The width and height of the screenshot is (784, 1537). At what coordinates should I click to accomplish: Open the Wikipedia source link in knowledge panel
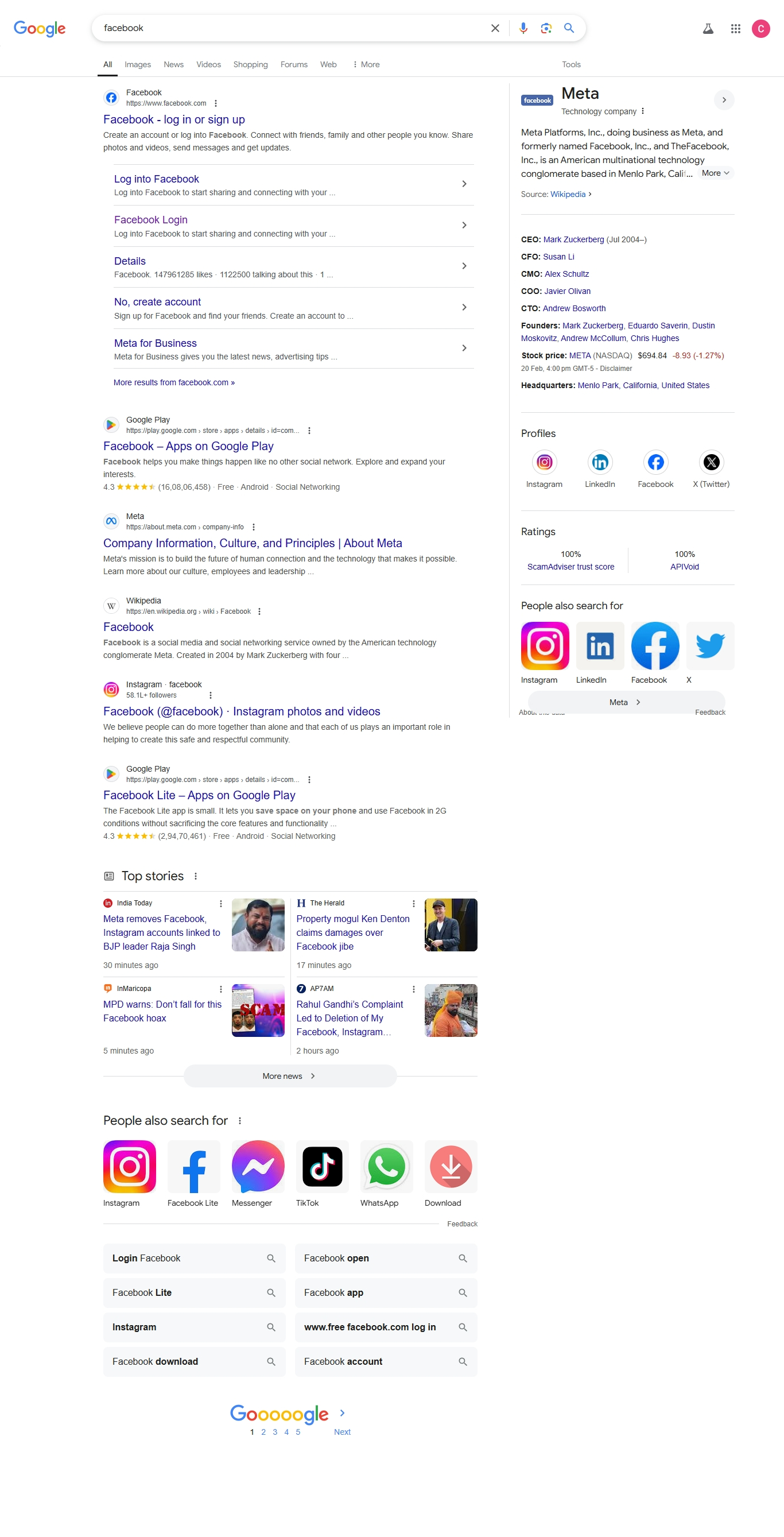click(x=568, y=194)
